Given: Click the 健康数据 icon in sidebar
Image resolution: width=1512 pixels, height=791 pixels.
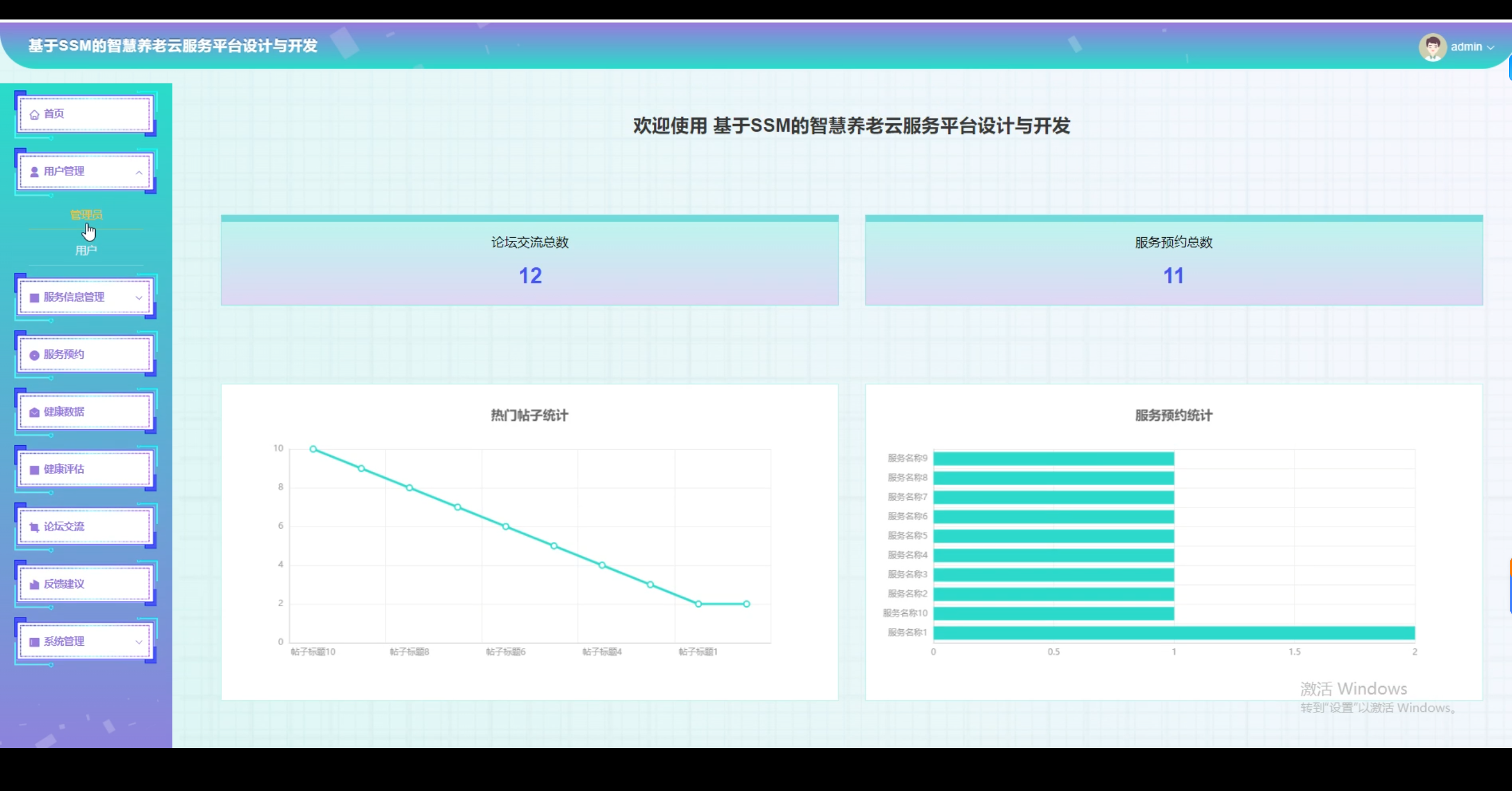Looking at the screenshot, I should coord(34,411).
